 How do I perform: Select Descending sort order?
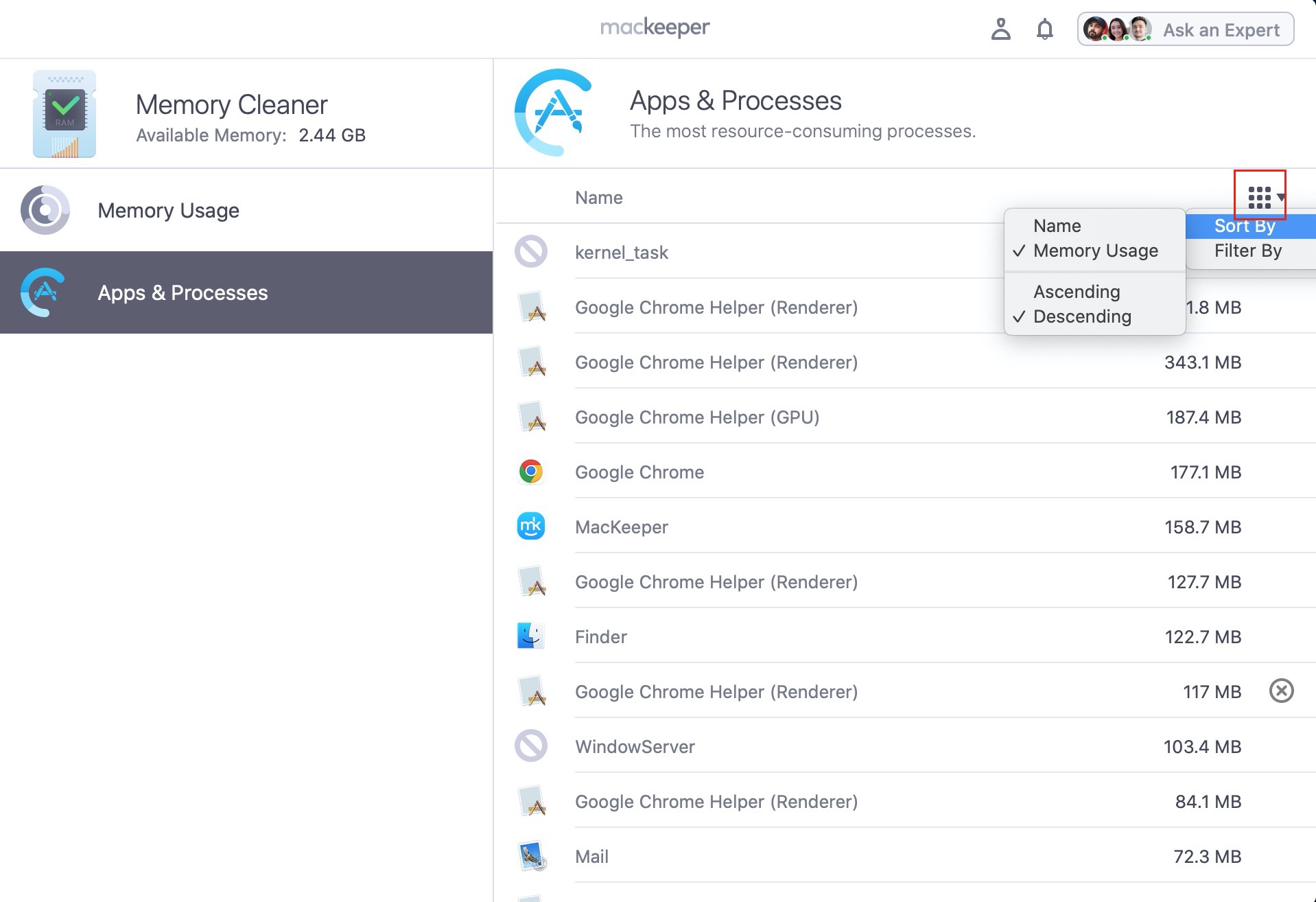[1095, 316]
